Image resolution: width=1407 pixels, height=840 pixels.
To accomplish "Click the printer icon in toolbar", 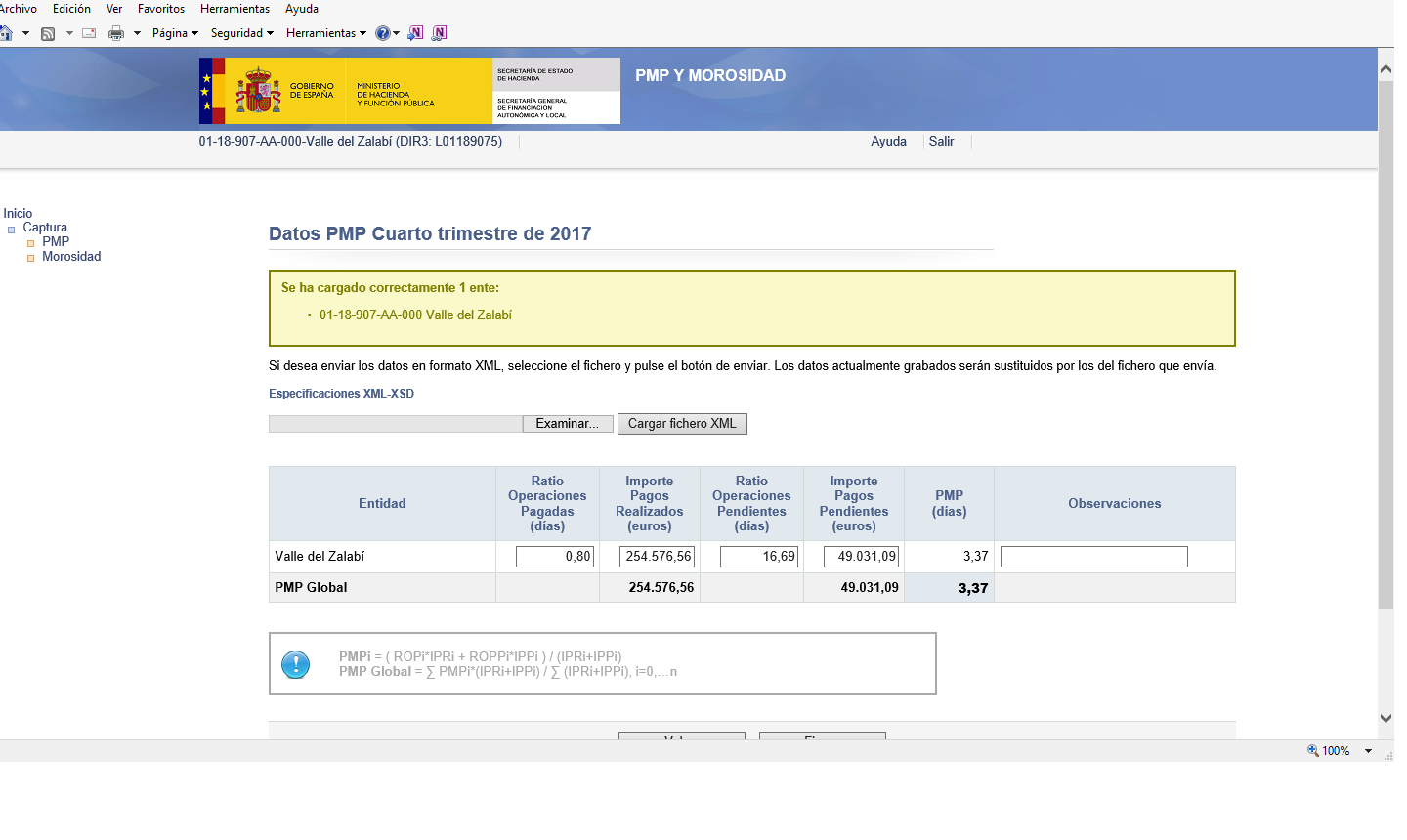I will coord(116,33).
